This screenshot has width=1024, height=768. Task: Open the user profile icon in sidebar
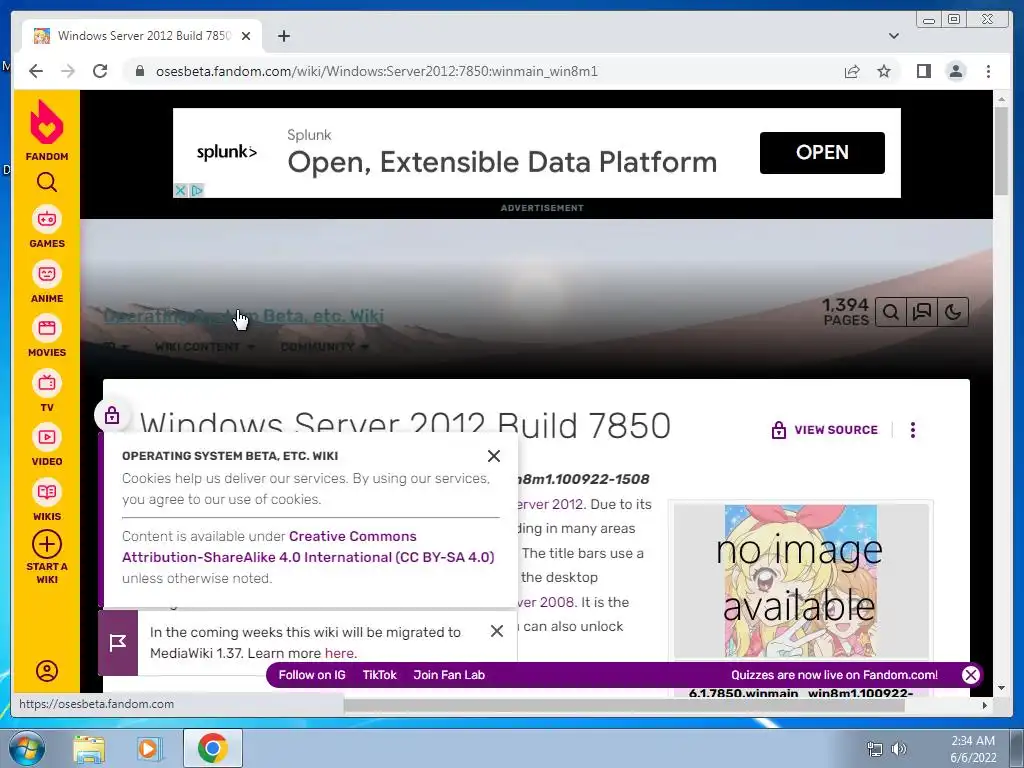click(x=46, y=671)
